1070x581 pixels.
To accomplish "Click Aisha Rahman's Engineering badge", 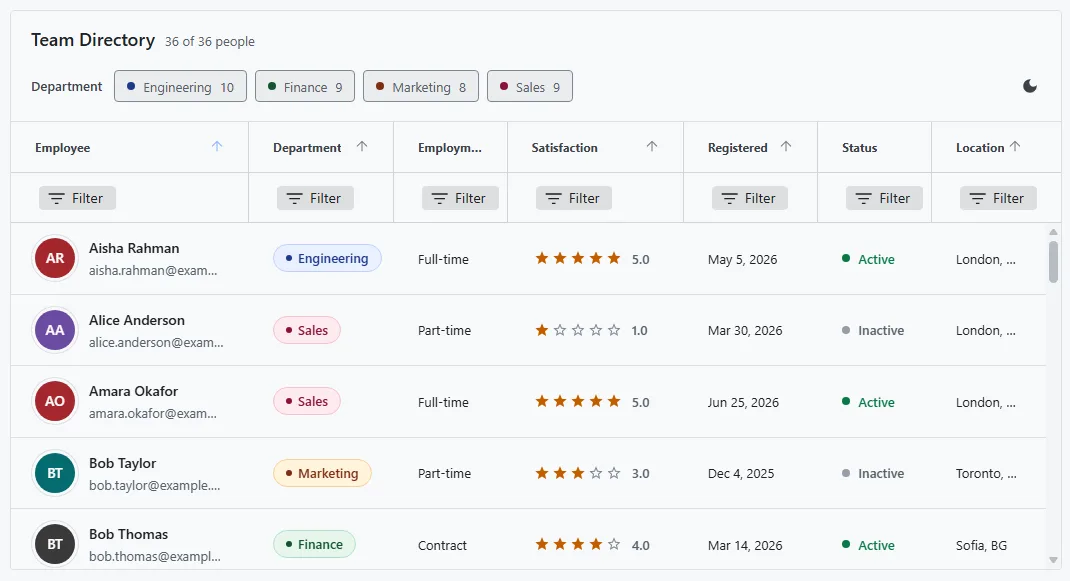I will point(328,258).
